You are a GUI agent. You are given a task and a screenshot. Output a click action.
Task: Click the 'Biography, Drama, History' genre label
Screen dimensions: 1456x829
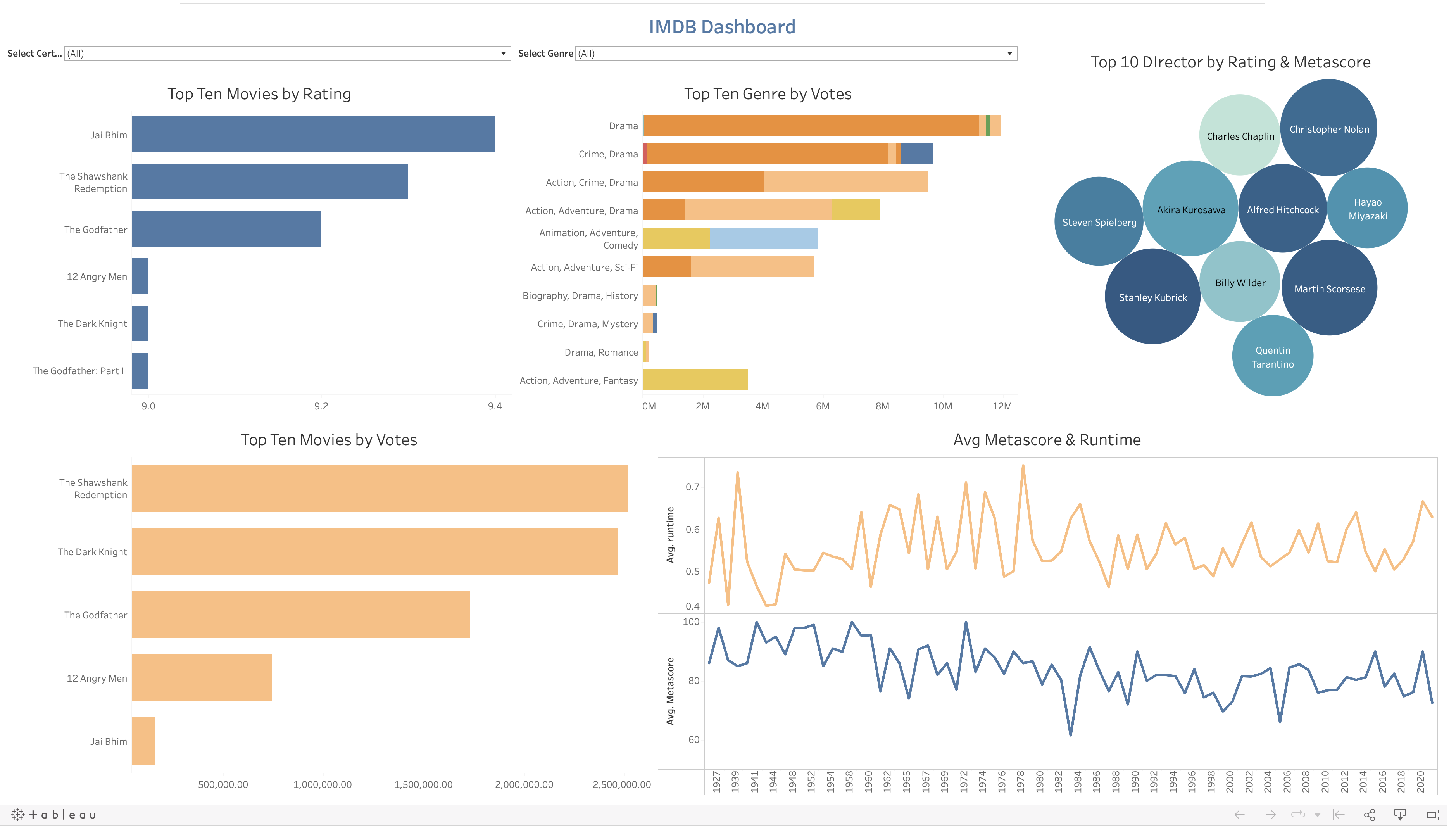pos(580,295)
